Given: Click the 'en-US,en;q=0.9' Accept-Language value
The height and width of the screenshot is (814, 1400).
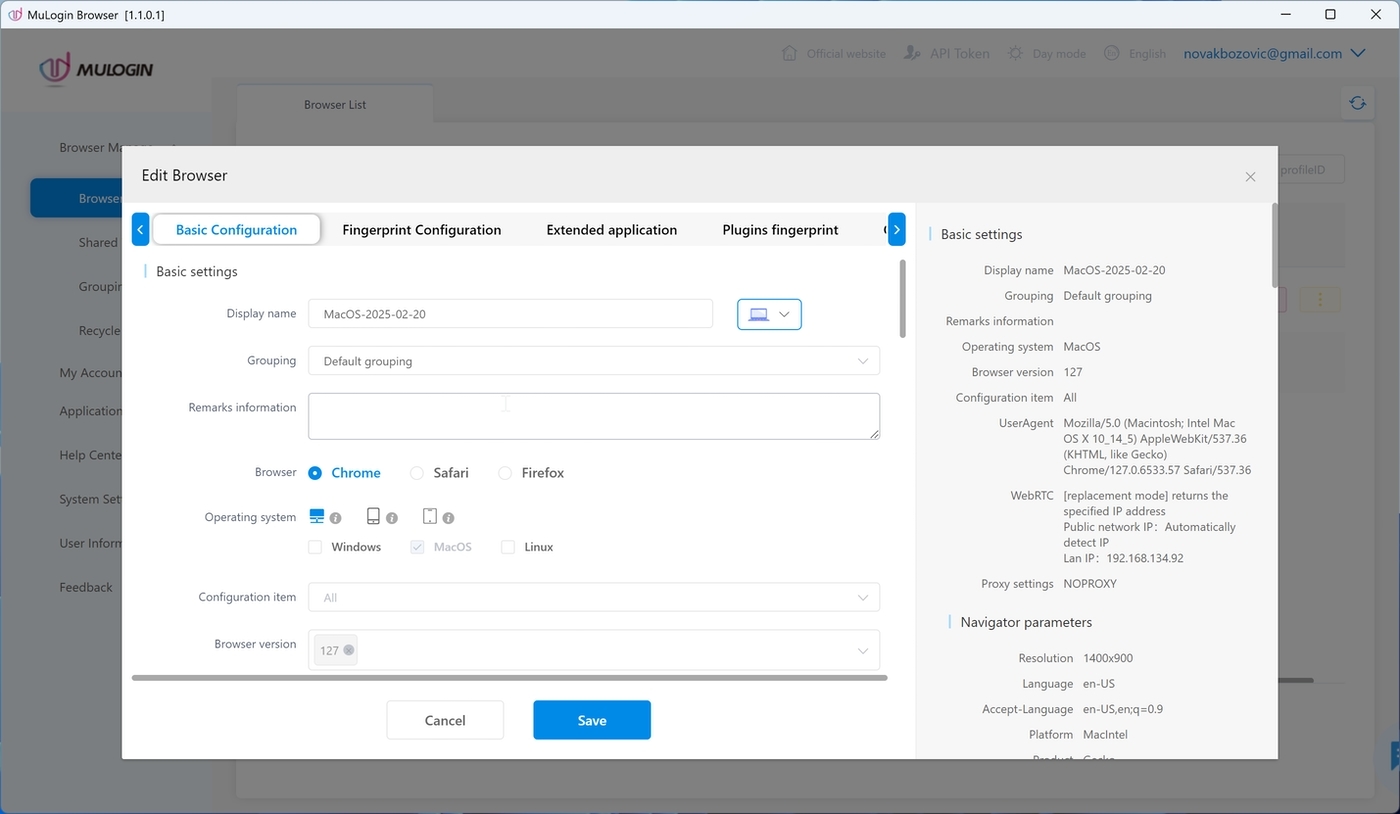Looking at the screenshot, I should (x=1123, y=710).
